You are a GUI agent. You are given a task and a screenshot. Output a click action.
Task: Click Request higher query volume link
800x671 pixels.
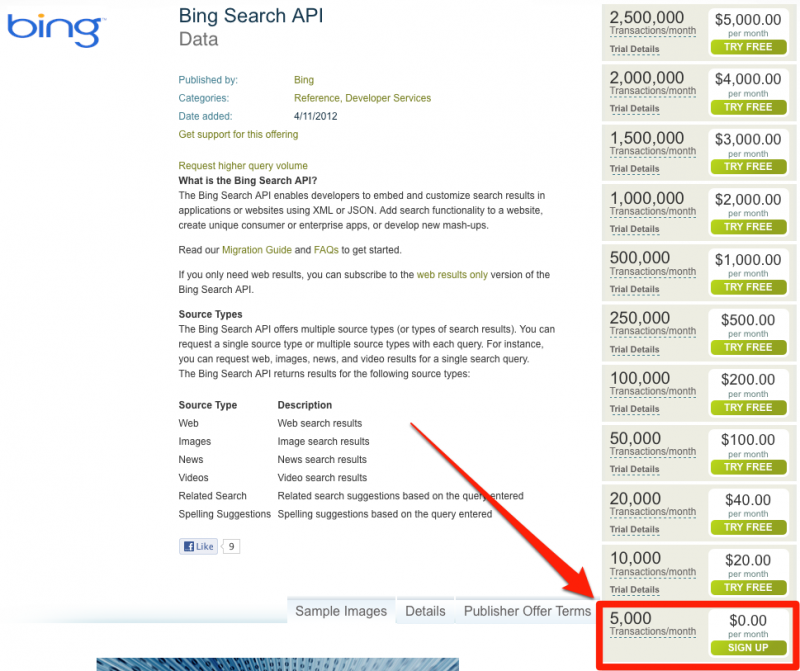click(x=243, y=166)
